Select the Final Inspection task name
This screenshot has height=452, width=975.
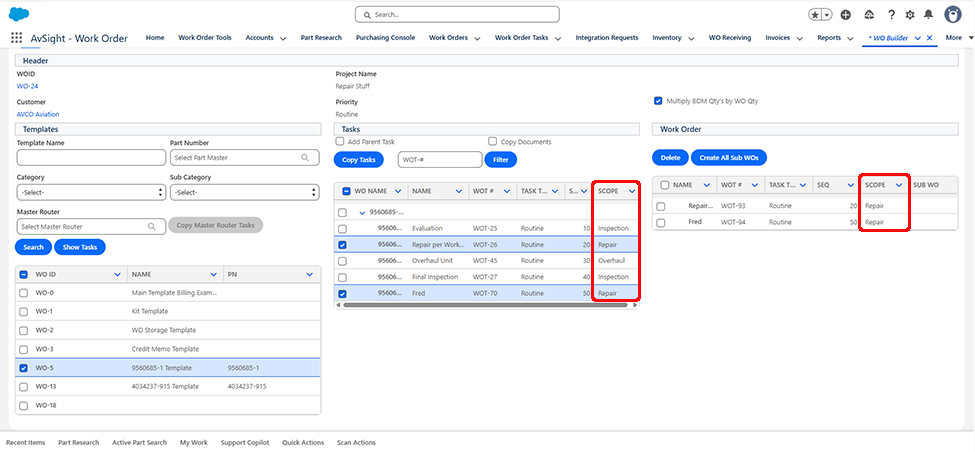[x=435, y=277]
